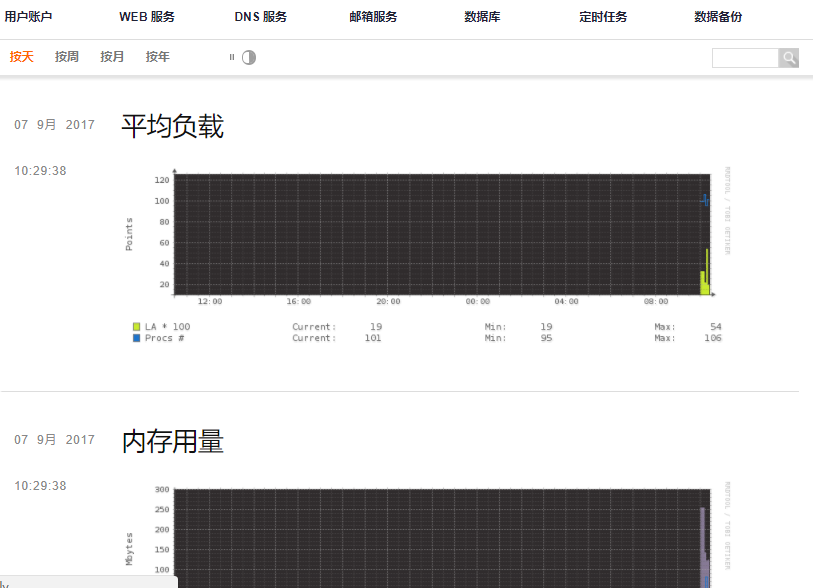The width and height of the screenshot is (813, 588).
Task: Select the 数据库 menu item
Action: pos(482,17)
